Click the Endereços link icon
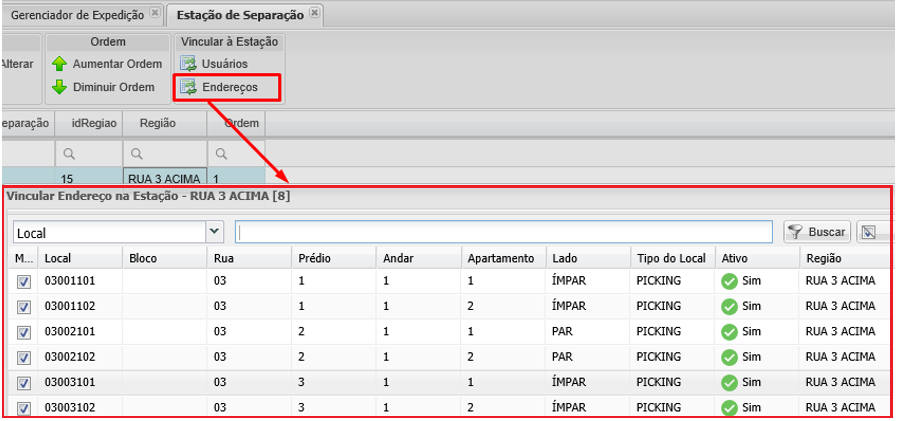The width and height of the screenshot is (898, 421). click(x=188, y=87)
